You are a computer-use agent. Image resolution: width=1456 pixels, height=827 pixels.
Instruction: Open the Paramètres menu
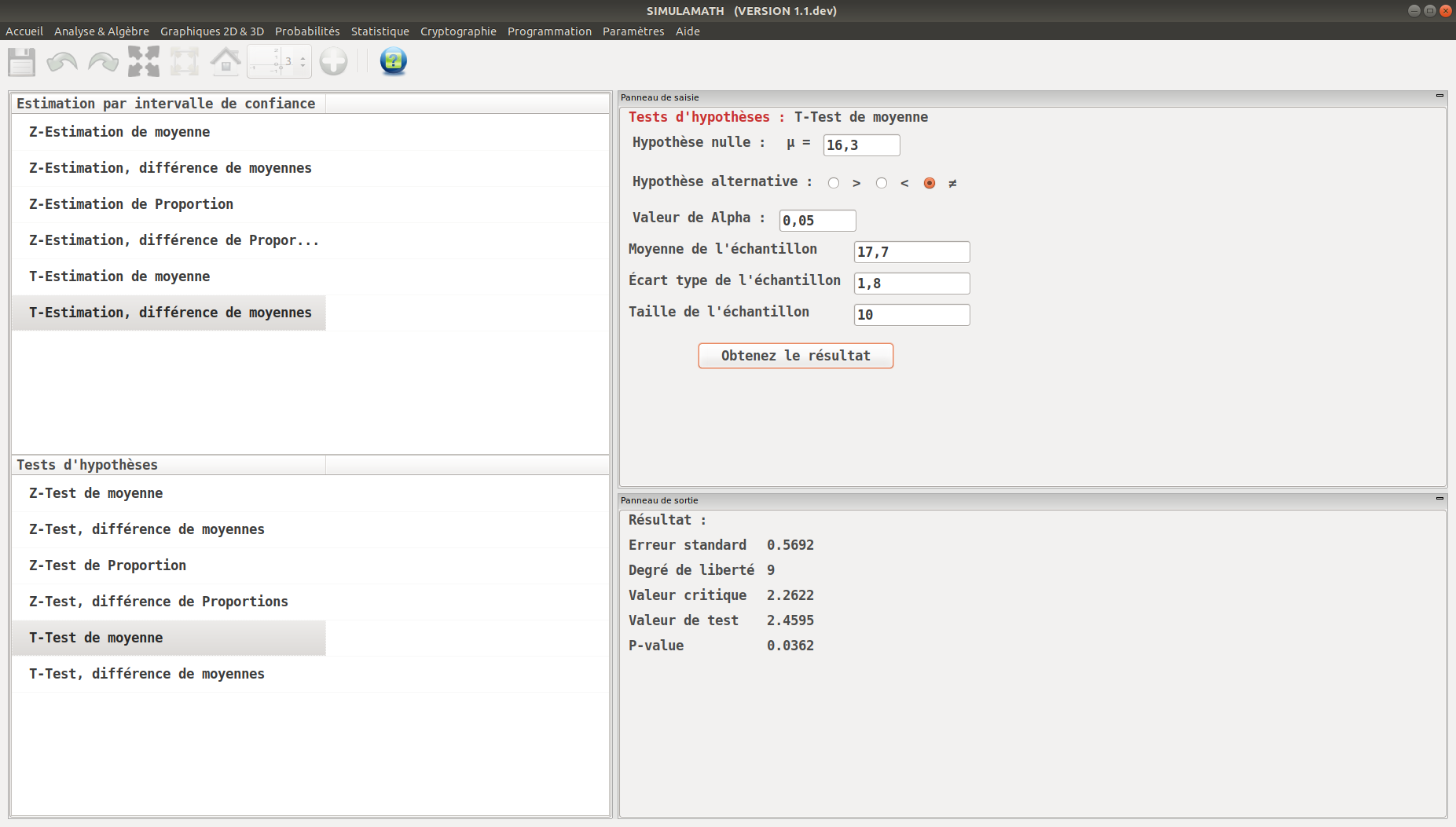(x=633, y=31)
